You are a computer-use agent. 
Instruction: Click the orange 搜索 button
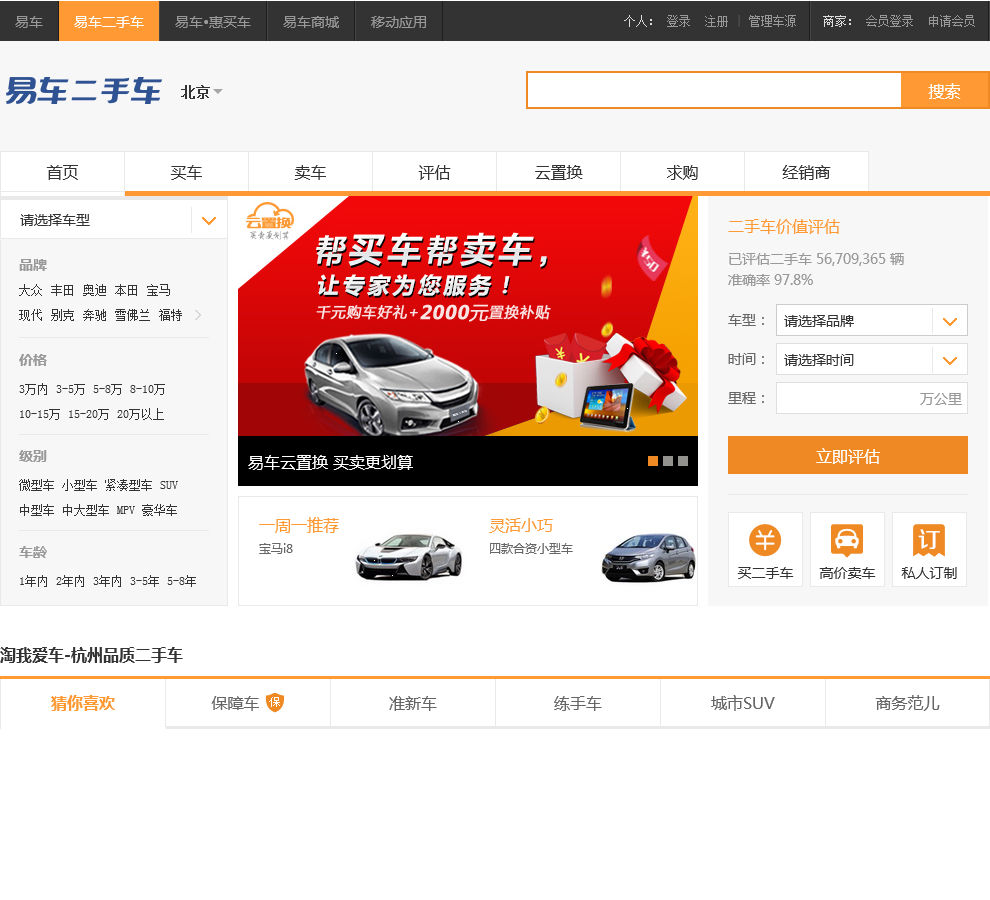point(945,90)
